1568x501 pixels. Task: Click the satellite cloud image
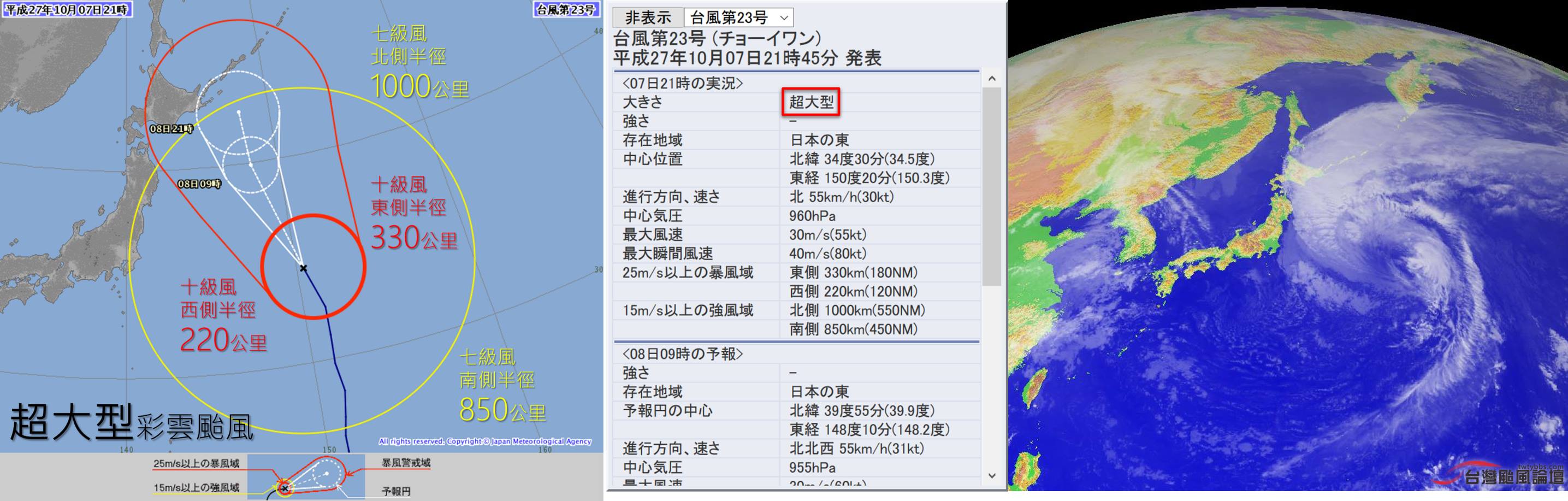click(x=1287, y=245)
